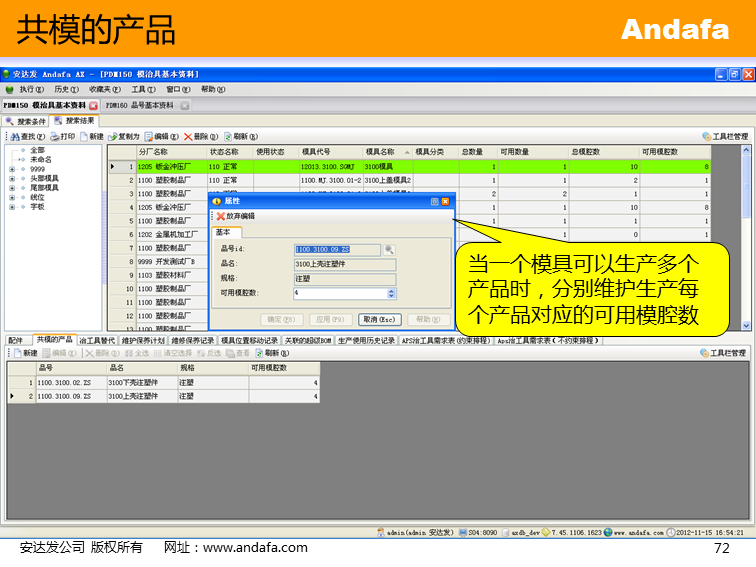756x567 pixels.
Task: Click the 可用模腔数 spinner arrows
Action: tap(391, 293)
